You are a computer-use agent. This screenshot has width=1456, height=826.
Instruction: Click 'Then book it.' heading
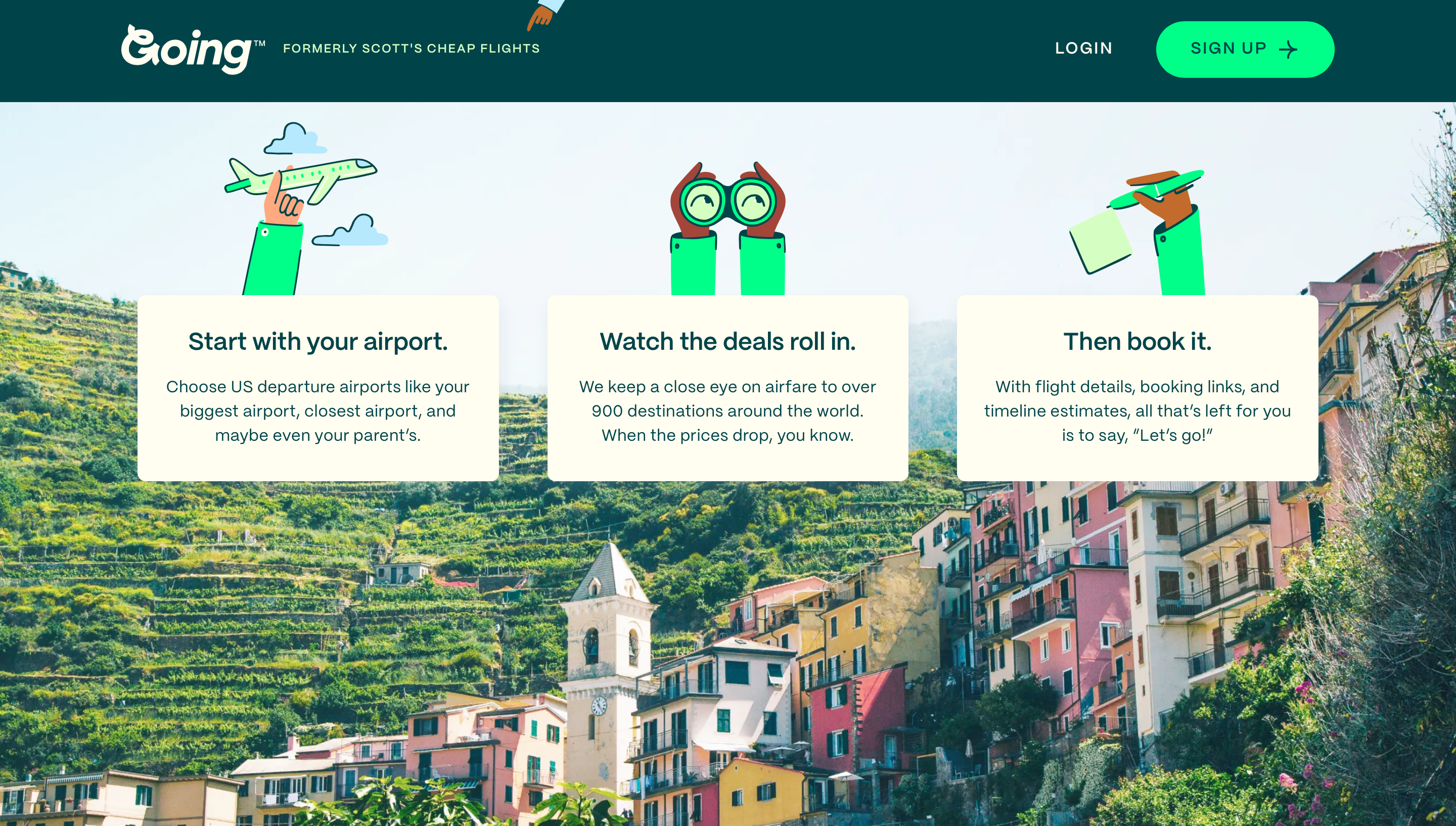pos(1137,342)
